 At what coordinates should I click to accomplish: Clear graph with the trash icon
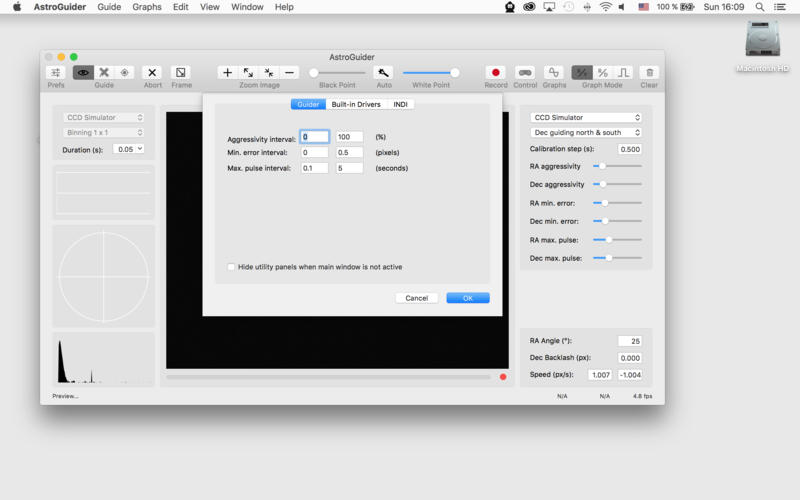point(649,73)
